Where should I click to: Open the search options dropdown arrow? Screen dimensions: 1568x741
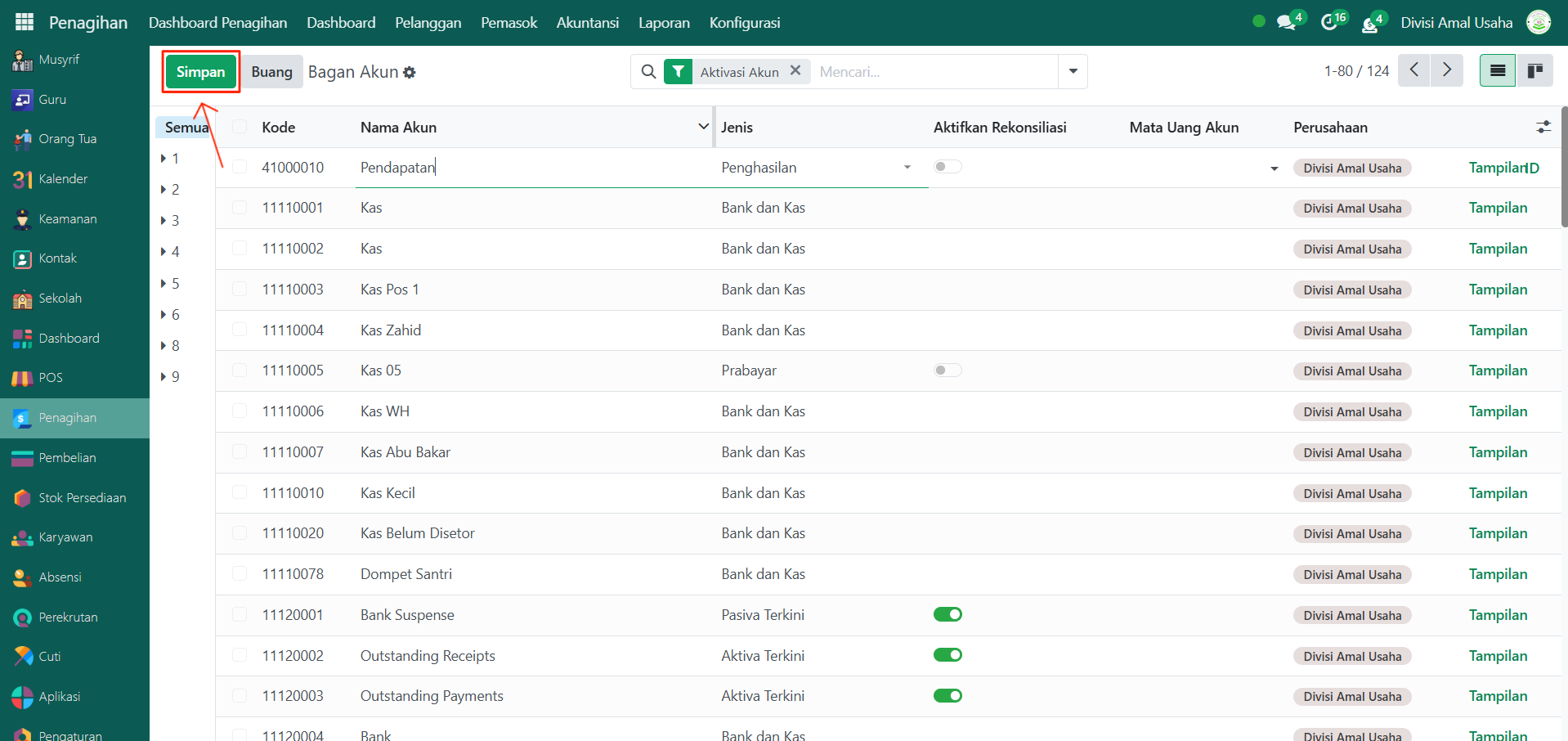coord(1073,71)
